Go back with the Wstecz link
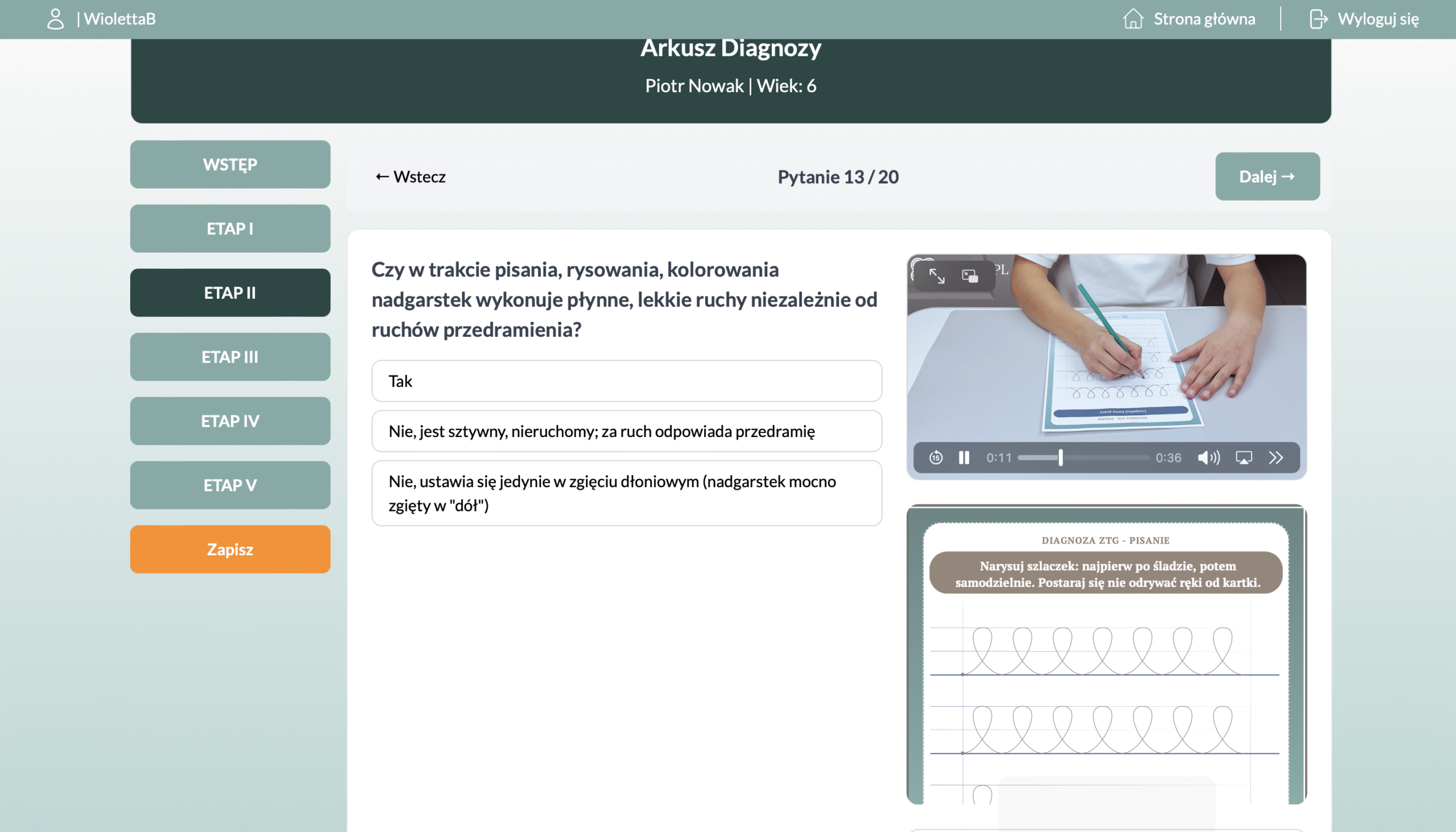Image resolution: width=1456 pixels, height=832 pixels. (x=411, y=176)
